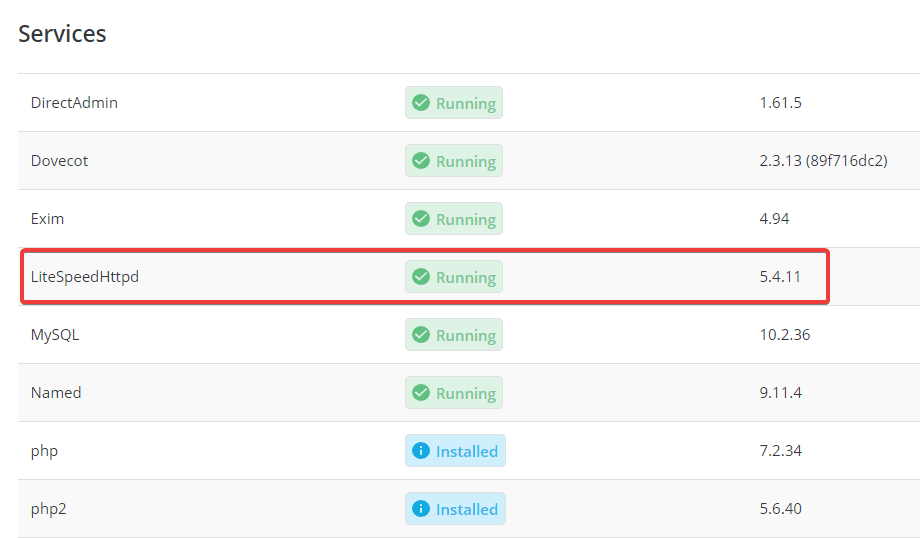The width and height of the screenshot is (920, 538).
Task: Click green check icon in Exim row
Action: [421, 219]
